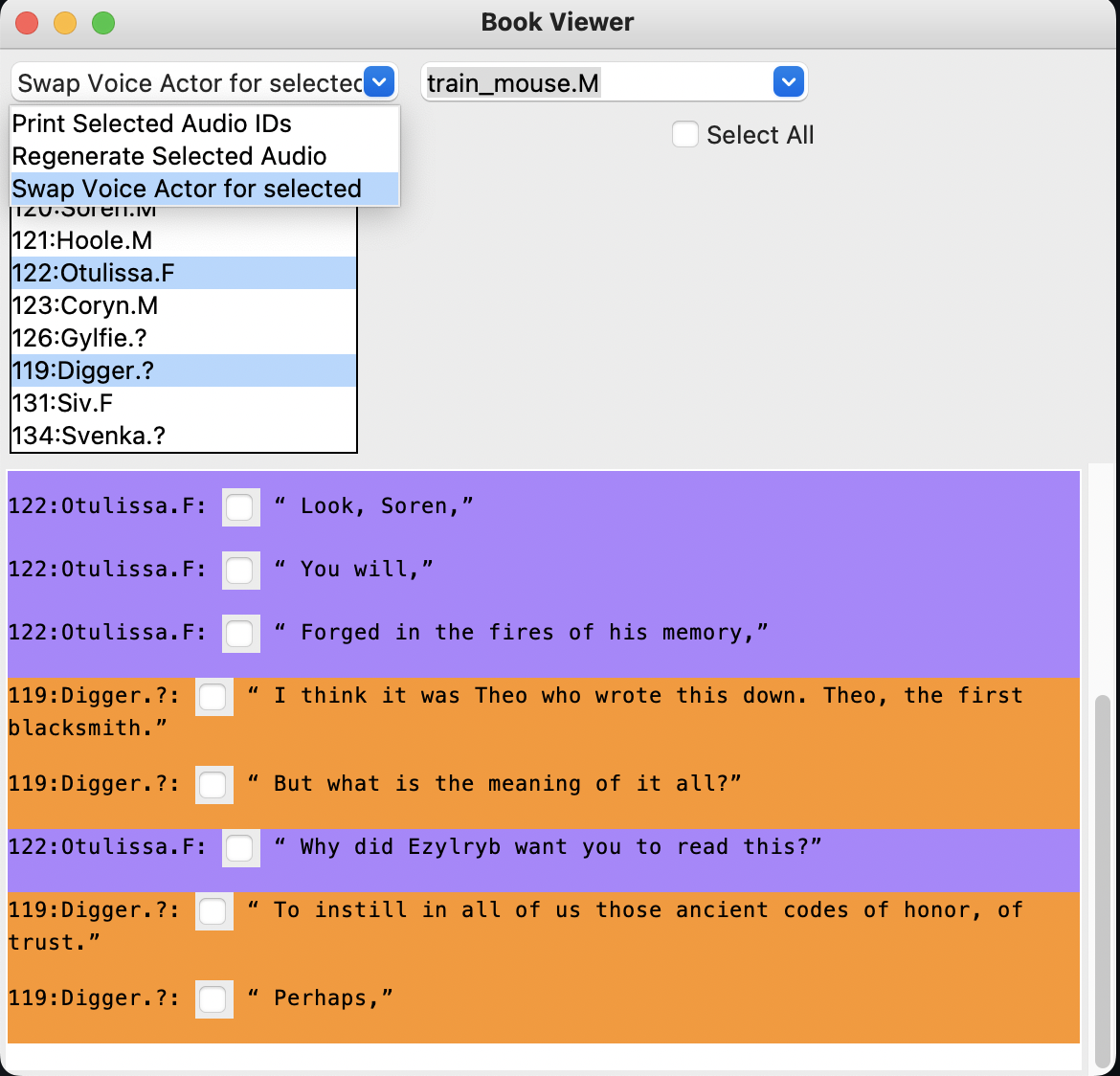
Task: Check the "Forged in the fires" line box
Action: (240, 633)
